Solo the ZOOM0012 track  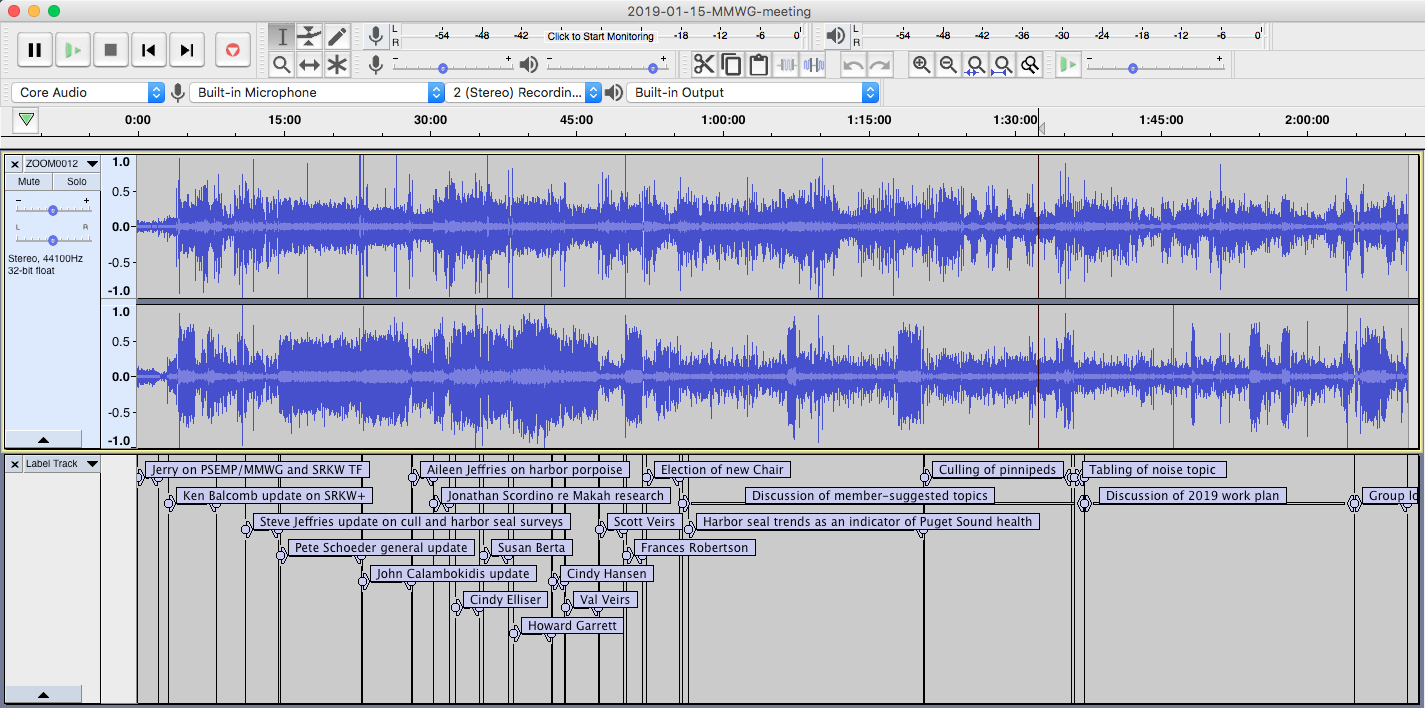pos(76,182)
